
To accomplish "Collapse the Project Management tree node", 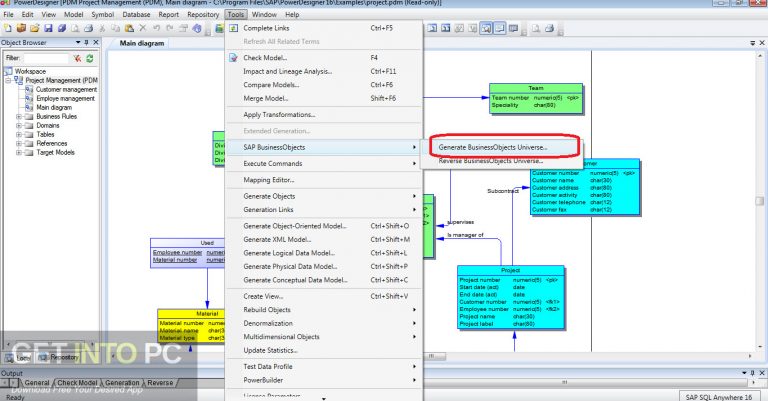I will pos(8,80).
